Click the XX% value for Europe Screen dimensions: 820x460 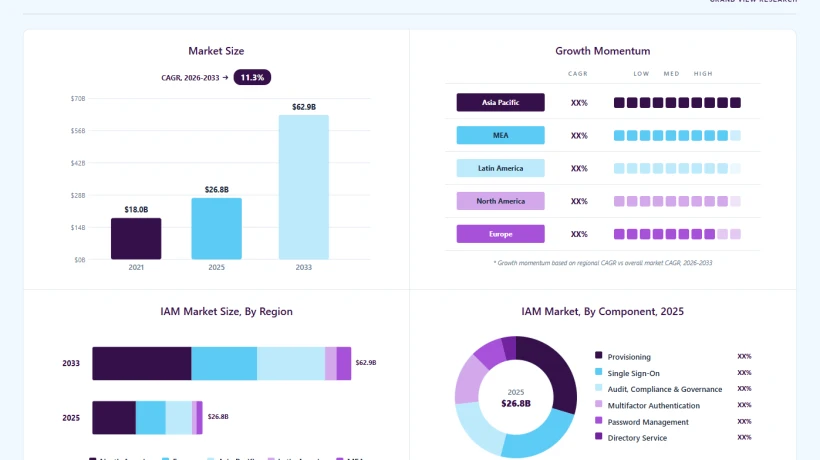coord(579,234)
